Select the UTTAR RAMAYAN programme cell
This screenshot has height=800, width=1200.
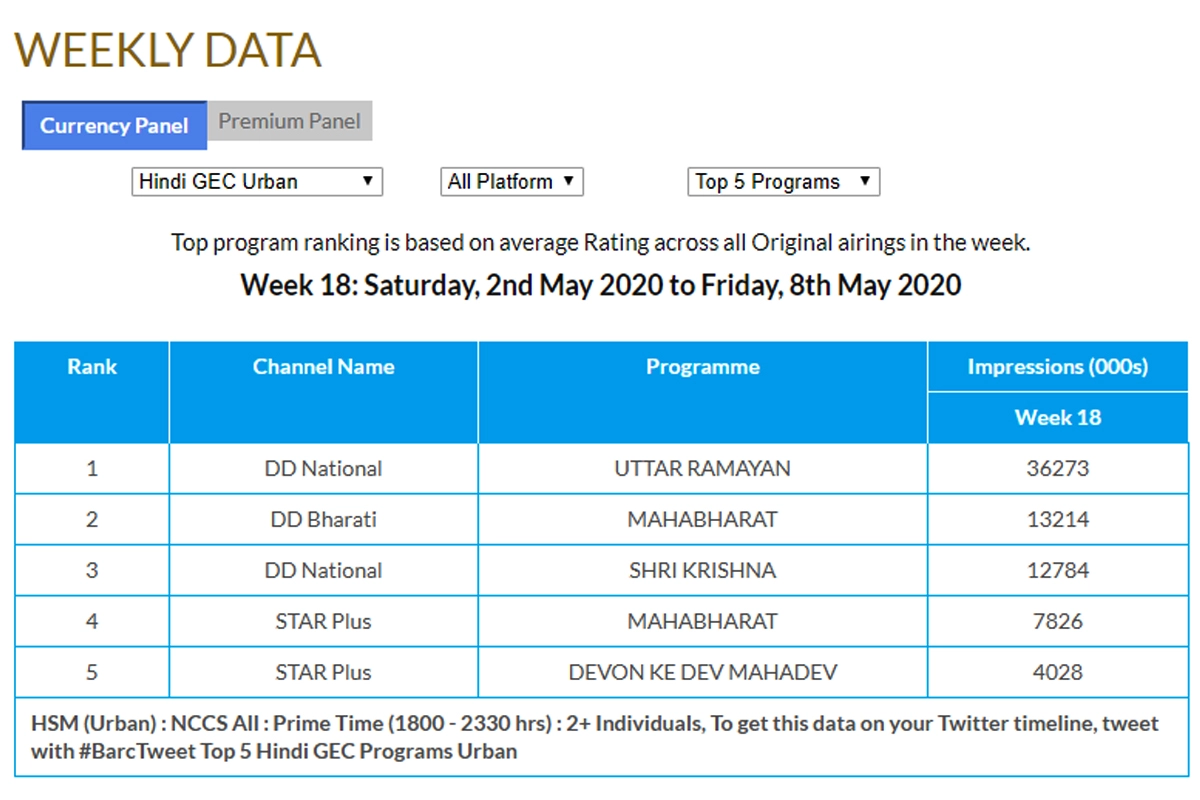pyautogui.click(x=702, y=469)
